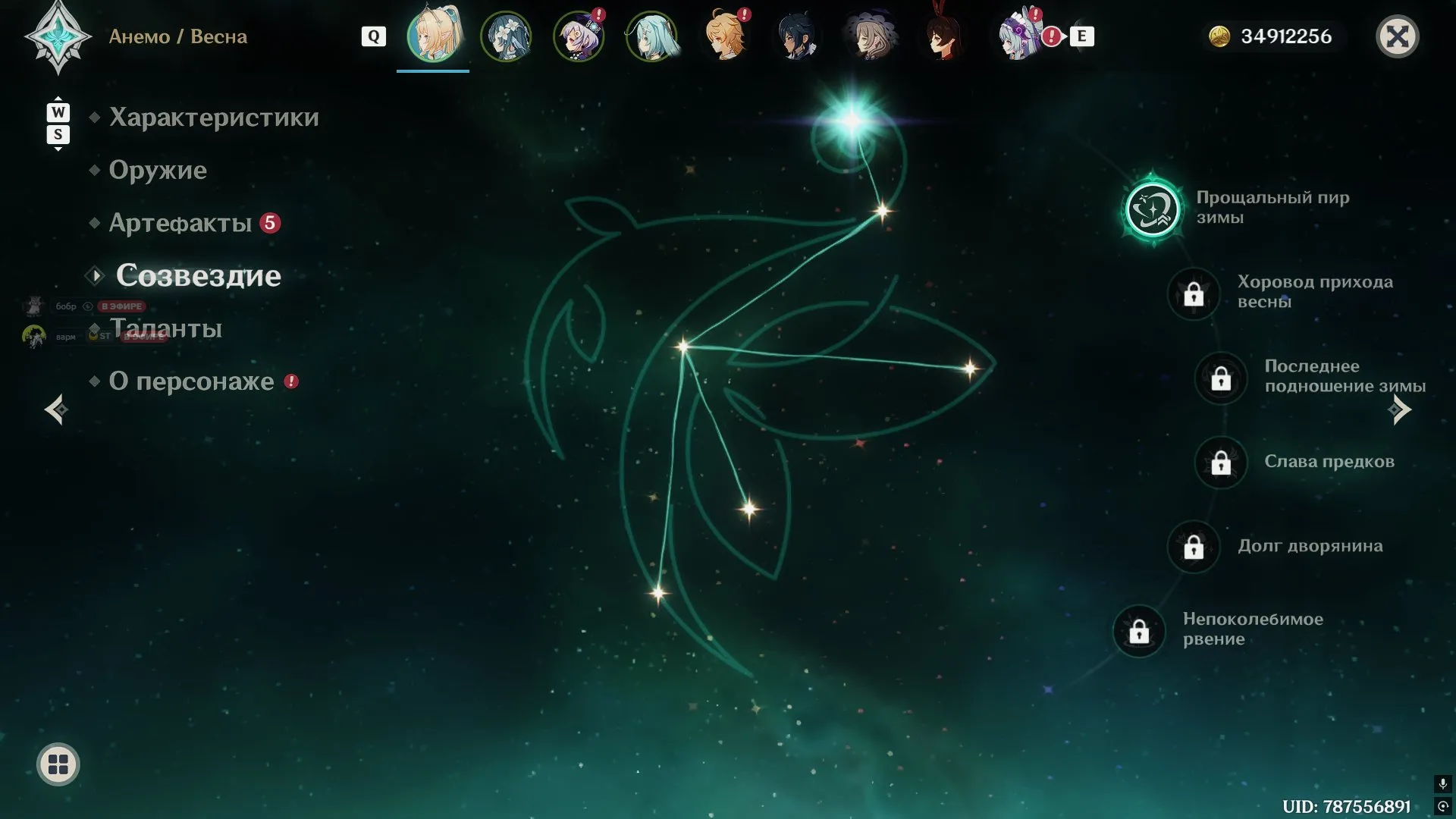The width and height of the screenshot is (1456, 819).
Task: Select the locked constellation Последнее подношение зимы
Action: pyautogui.click(x=1221, y=378)
